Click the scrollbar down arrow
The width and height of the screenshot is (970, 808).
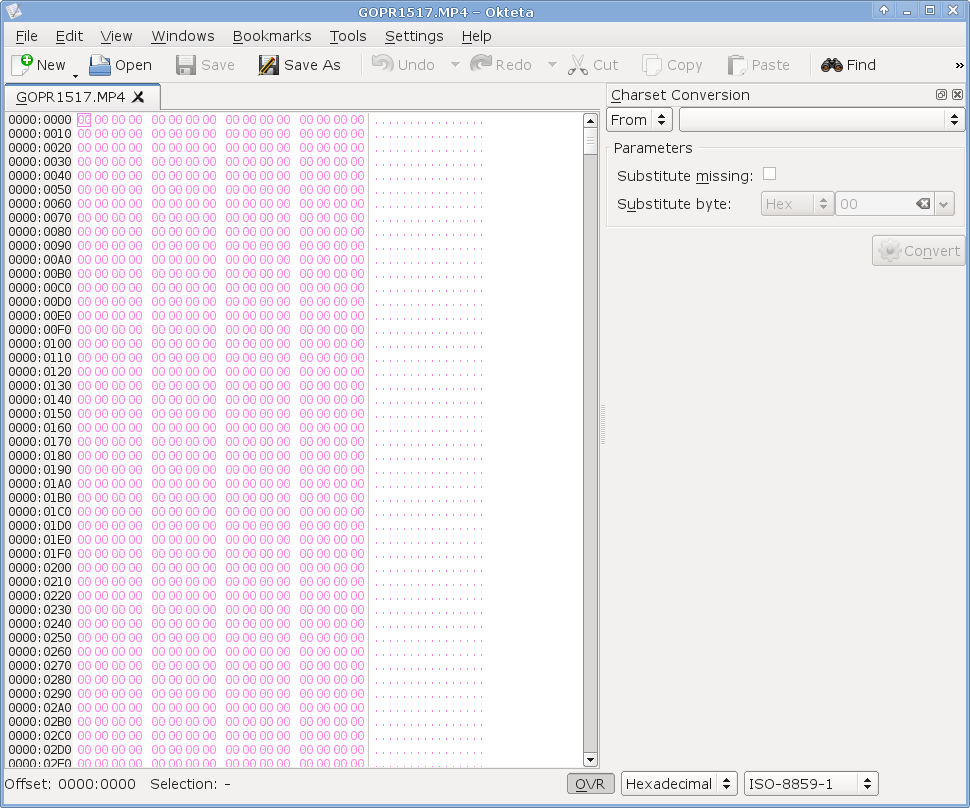[590, 760]
